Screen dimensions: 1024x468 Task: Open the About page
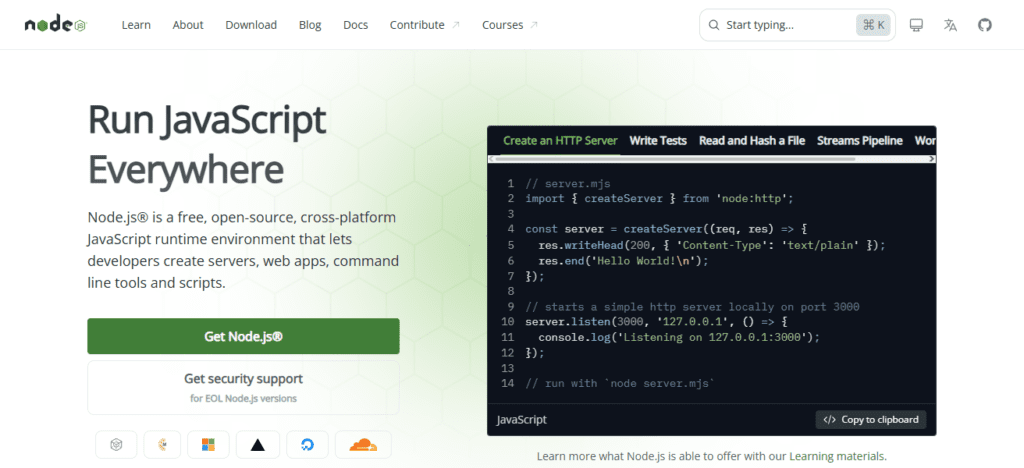point(188,25)
